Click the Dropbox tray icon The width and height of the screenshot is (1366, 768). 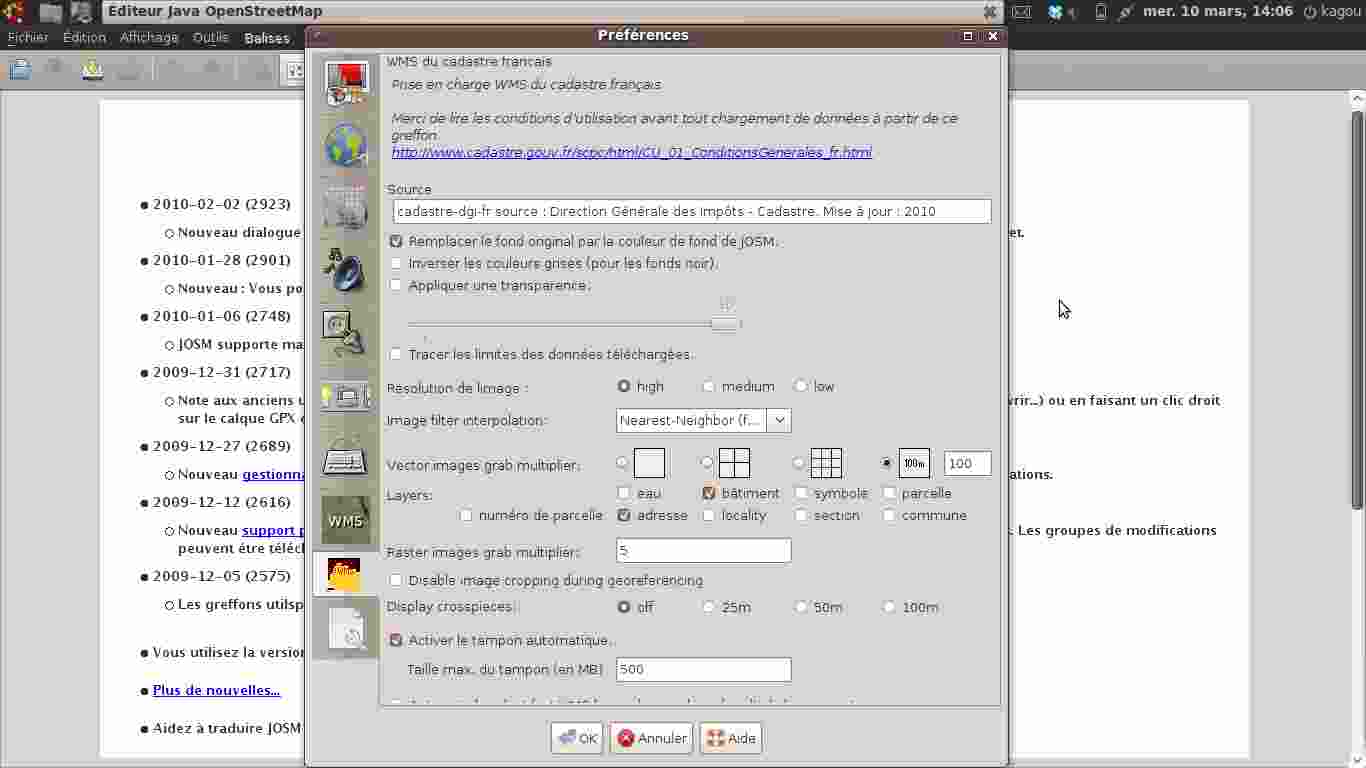1055,12
